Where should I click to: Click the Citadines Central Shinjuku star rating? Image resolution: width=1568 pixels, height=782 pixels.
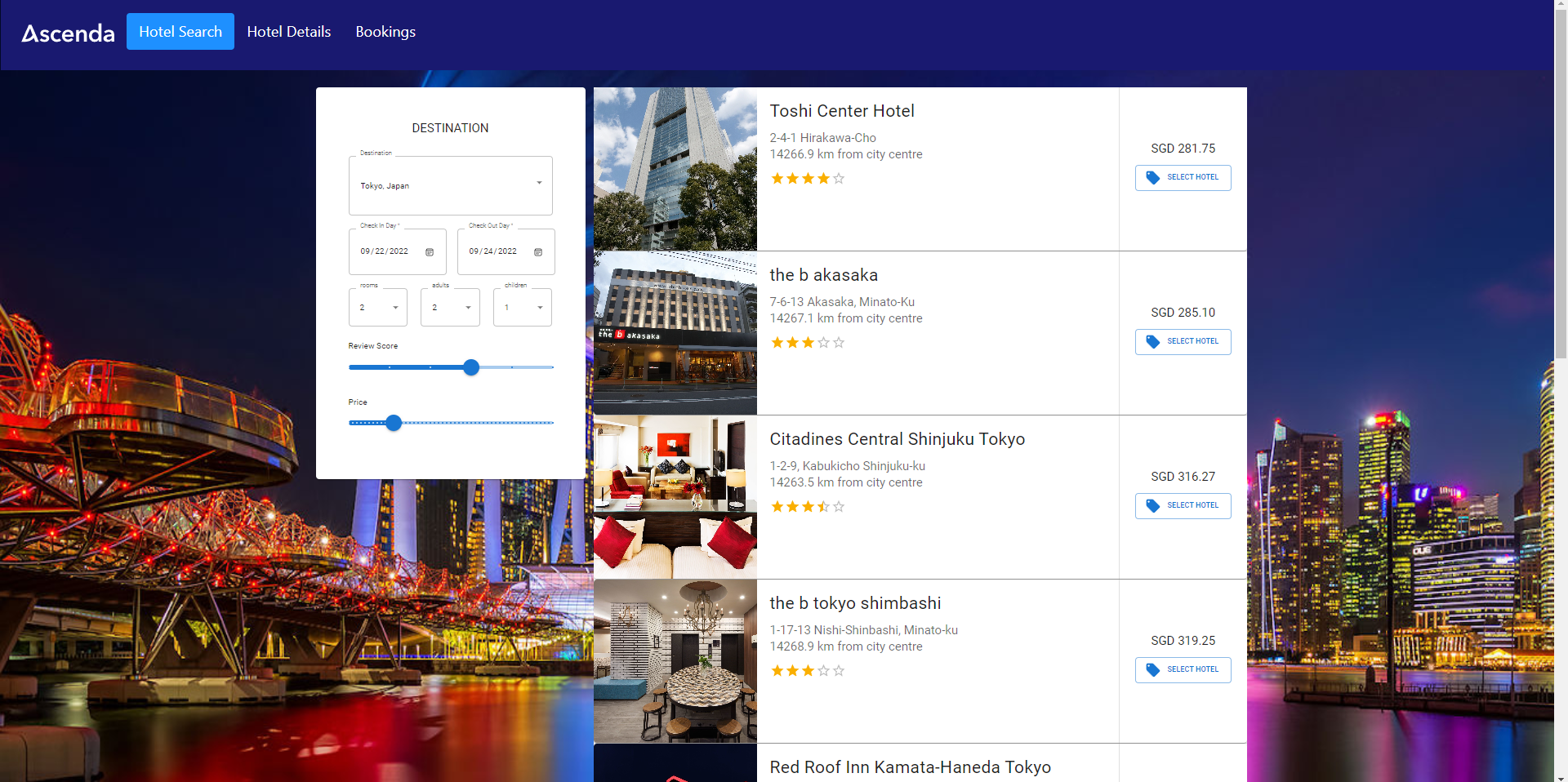(808, 507)
